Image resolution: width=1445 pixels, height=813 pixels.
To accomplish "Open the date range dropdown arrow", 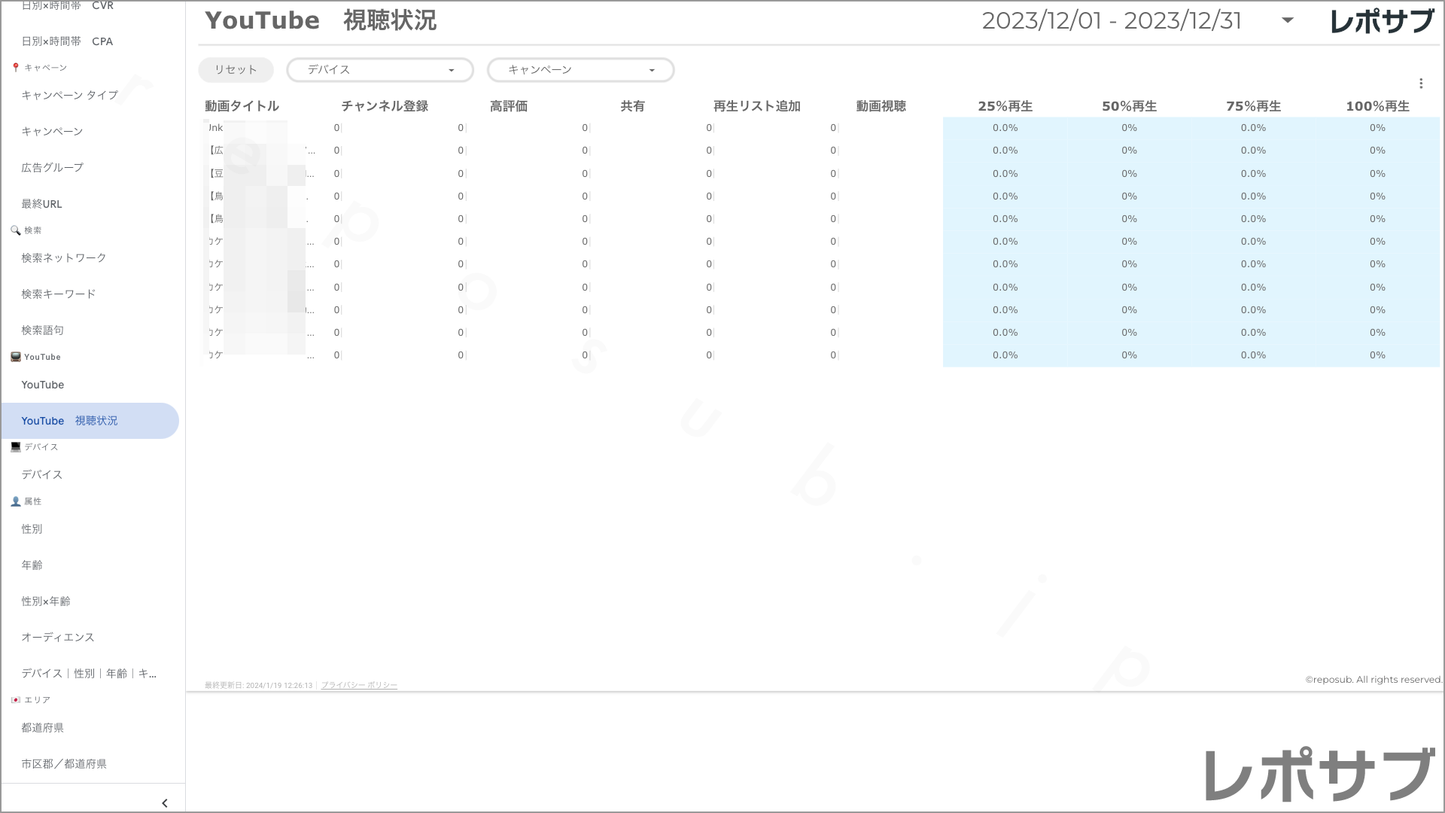I will (1287, 21).
